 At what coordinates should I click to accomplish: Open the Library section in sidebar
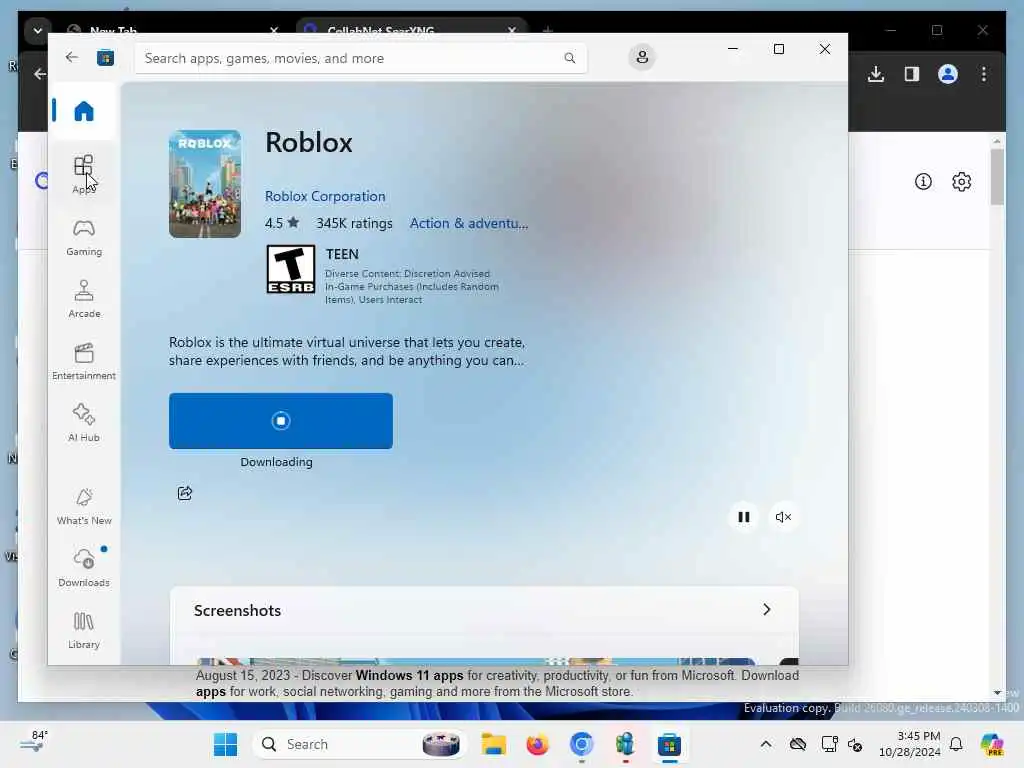[84, 630]
